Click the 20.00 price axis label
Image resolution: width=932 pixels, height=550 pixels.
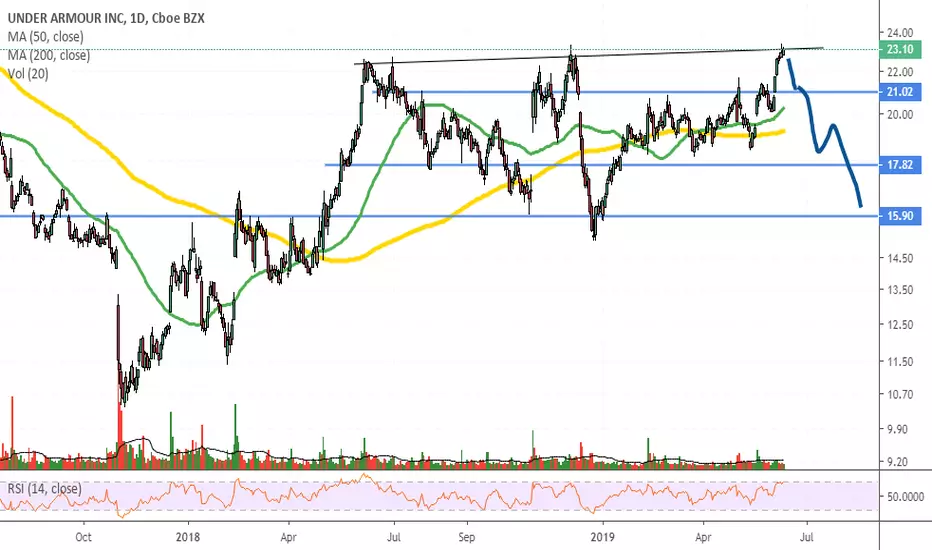point(899,115)
